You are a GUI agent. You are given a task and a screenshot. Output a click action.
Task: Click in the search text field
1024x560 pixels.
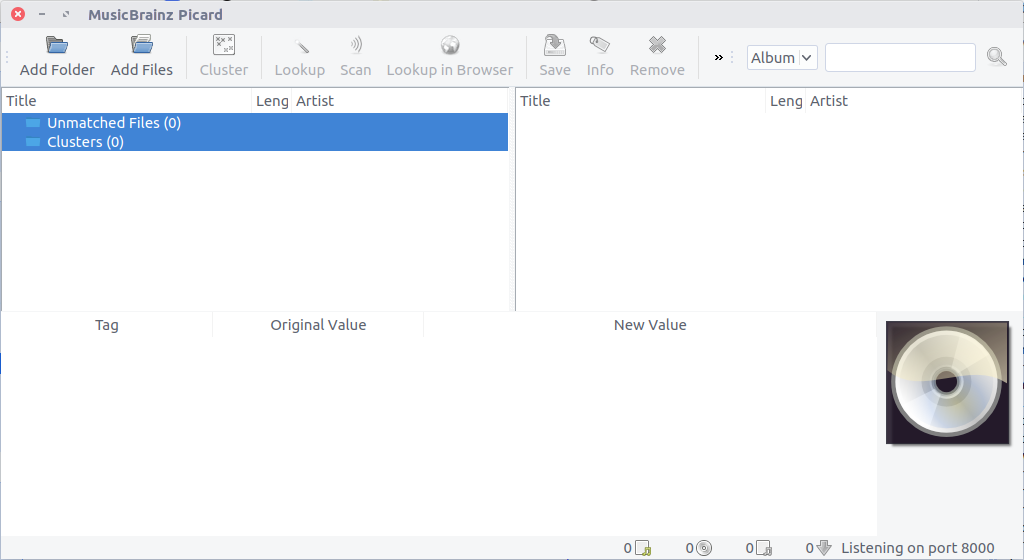[899, 58]
